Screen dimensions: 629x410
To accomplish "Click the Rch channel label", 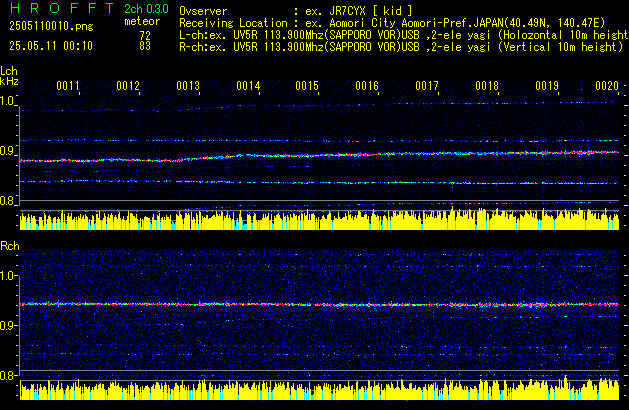I will [x=10, y=246].
